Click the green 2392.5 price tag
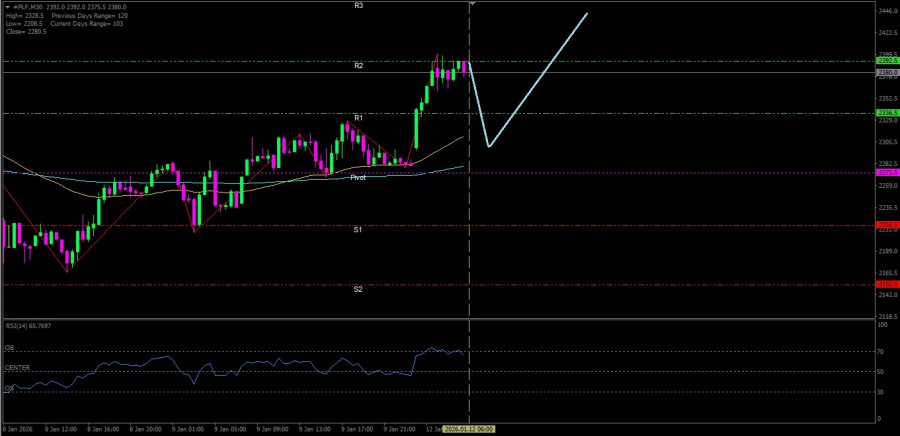This screenshot has width=900, height=436. [x=886, y=61]
